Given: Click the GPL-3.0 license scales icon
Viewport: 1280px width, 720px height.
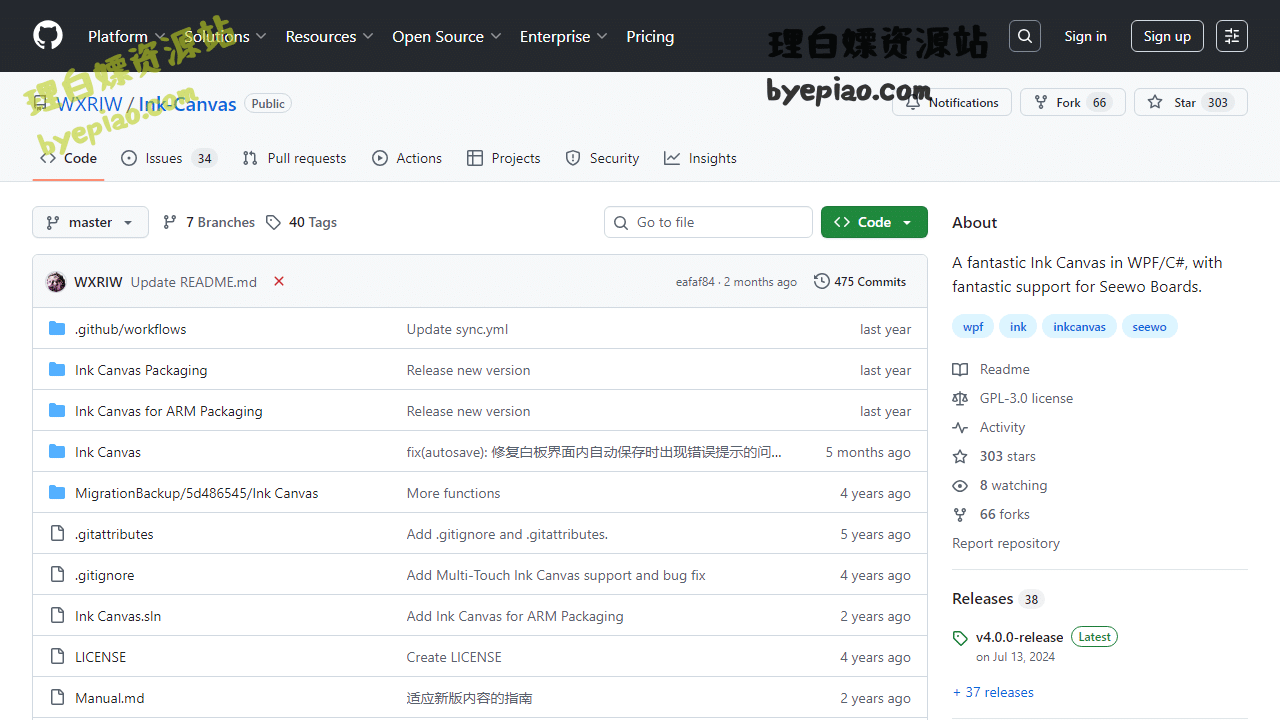Looking at the screenshot, I should (x=960, y=398).
